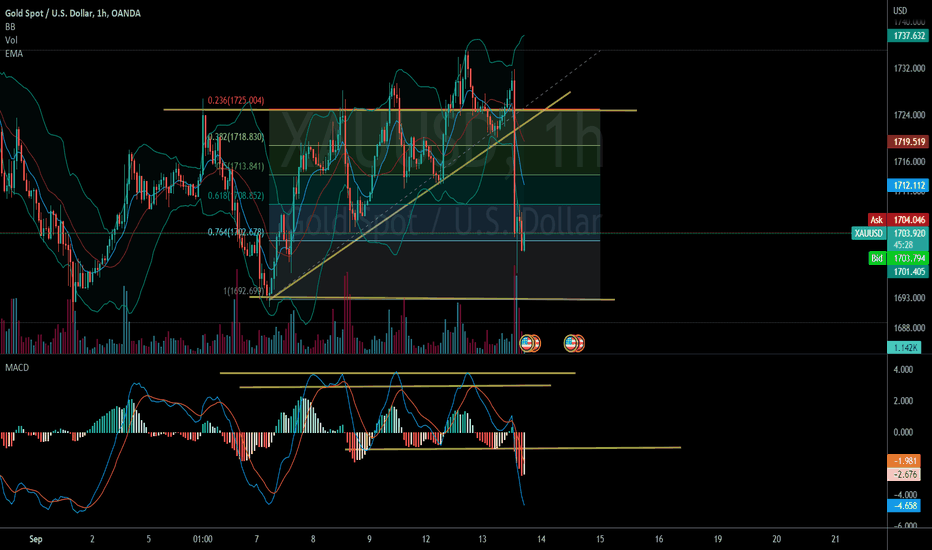932x550 pixels.
Task: Click the yellow-ringed US flag event icon above date 15
Action: point(571,343)
